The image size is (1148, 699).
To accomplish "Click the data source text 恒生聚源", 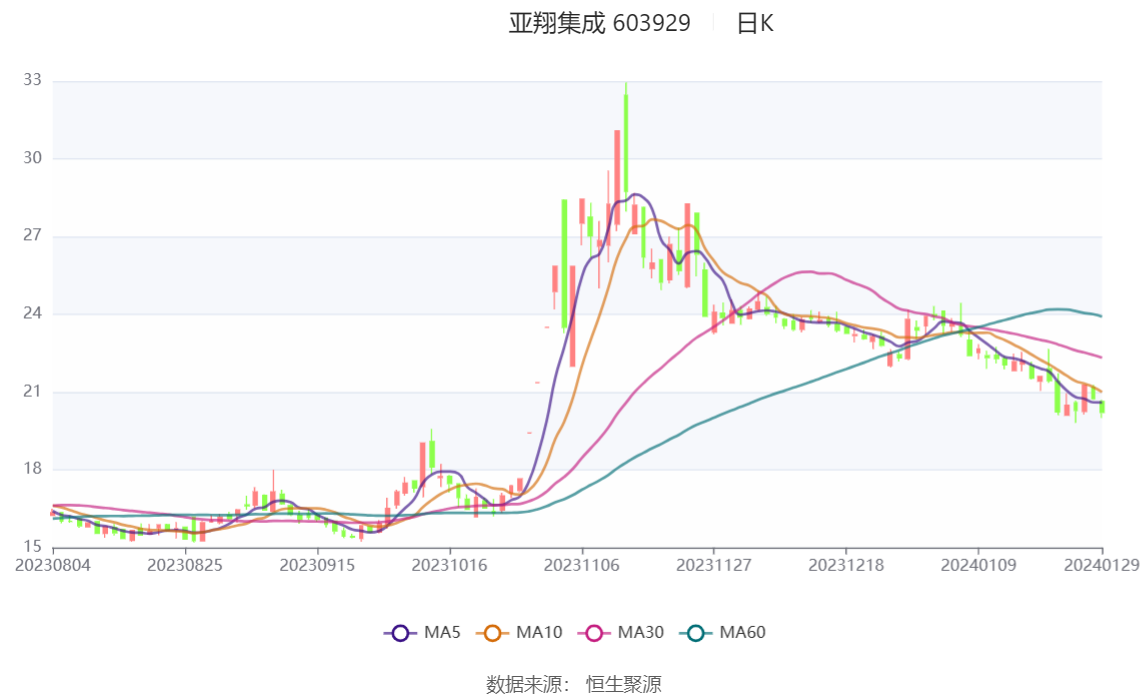I will pos(624,684).
